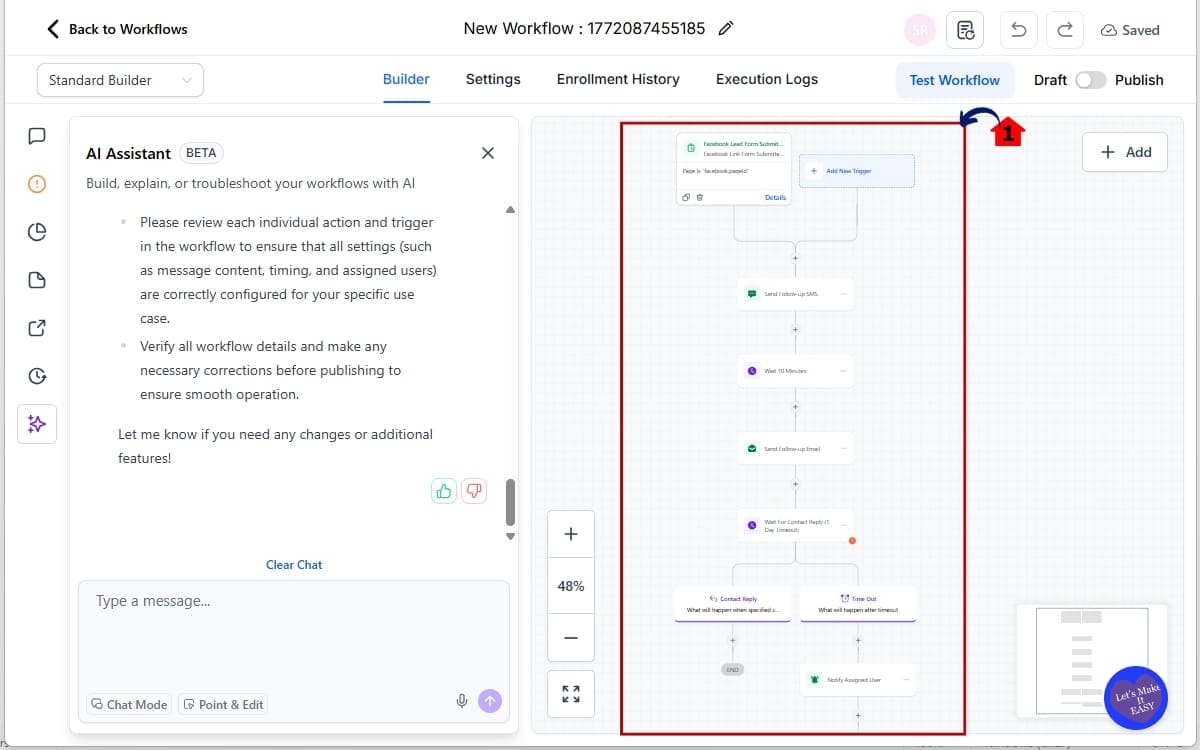Expand the Add button in canvas
Screen dimensions: 1200x750
coord(1124,152)
